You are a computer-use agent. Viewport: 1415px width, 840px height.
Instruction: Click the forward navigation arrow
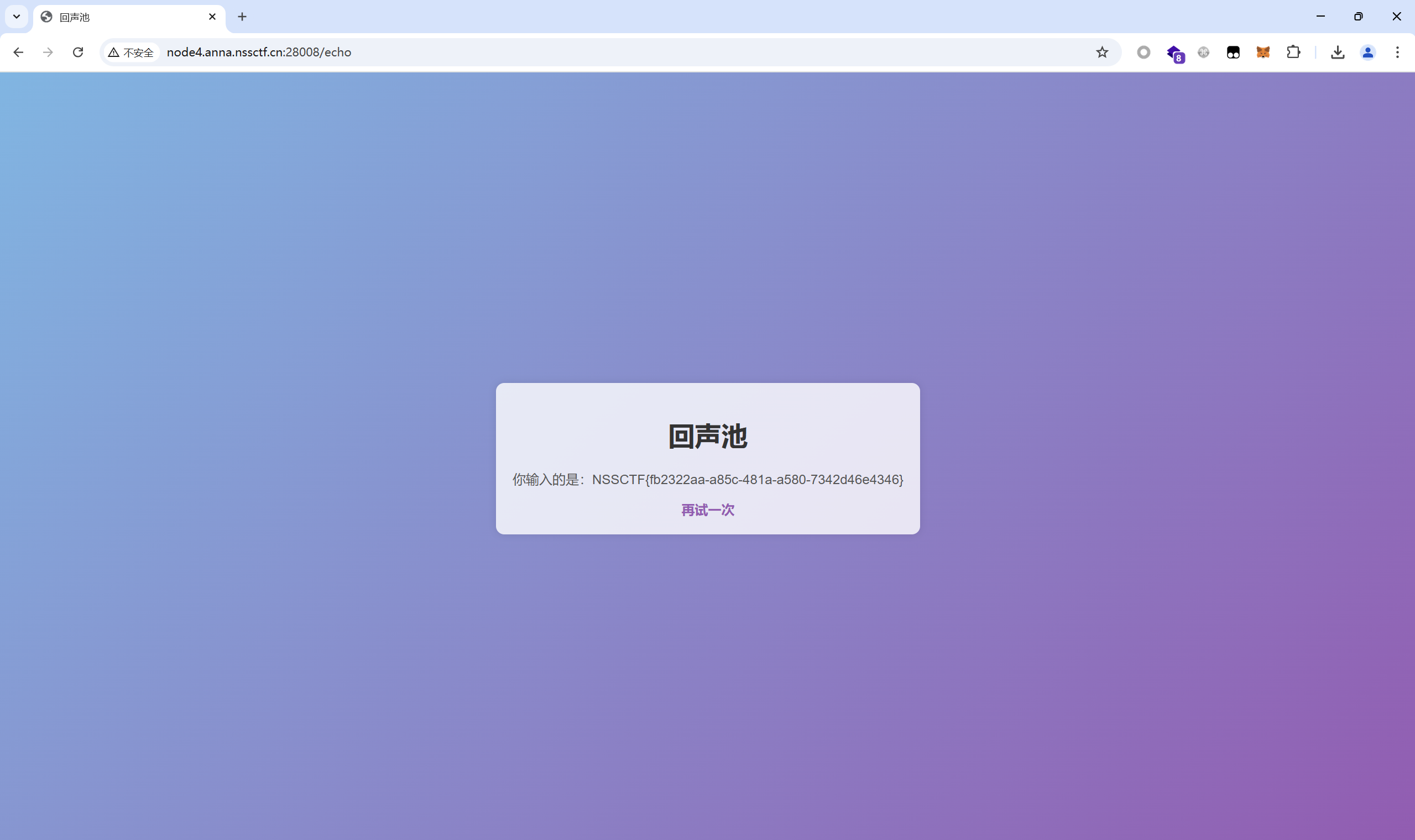(x=48, y=53)
